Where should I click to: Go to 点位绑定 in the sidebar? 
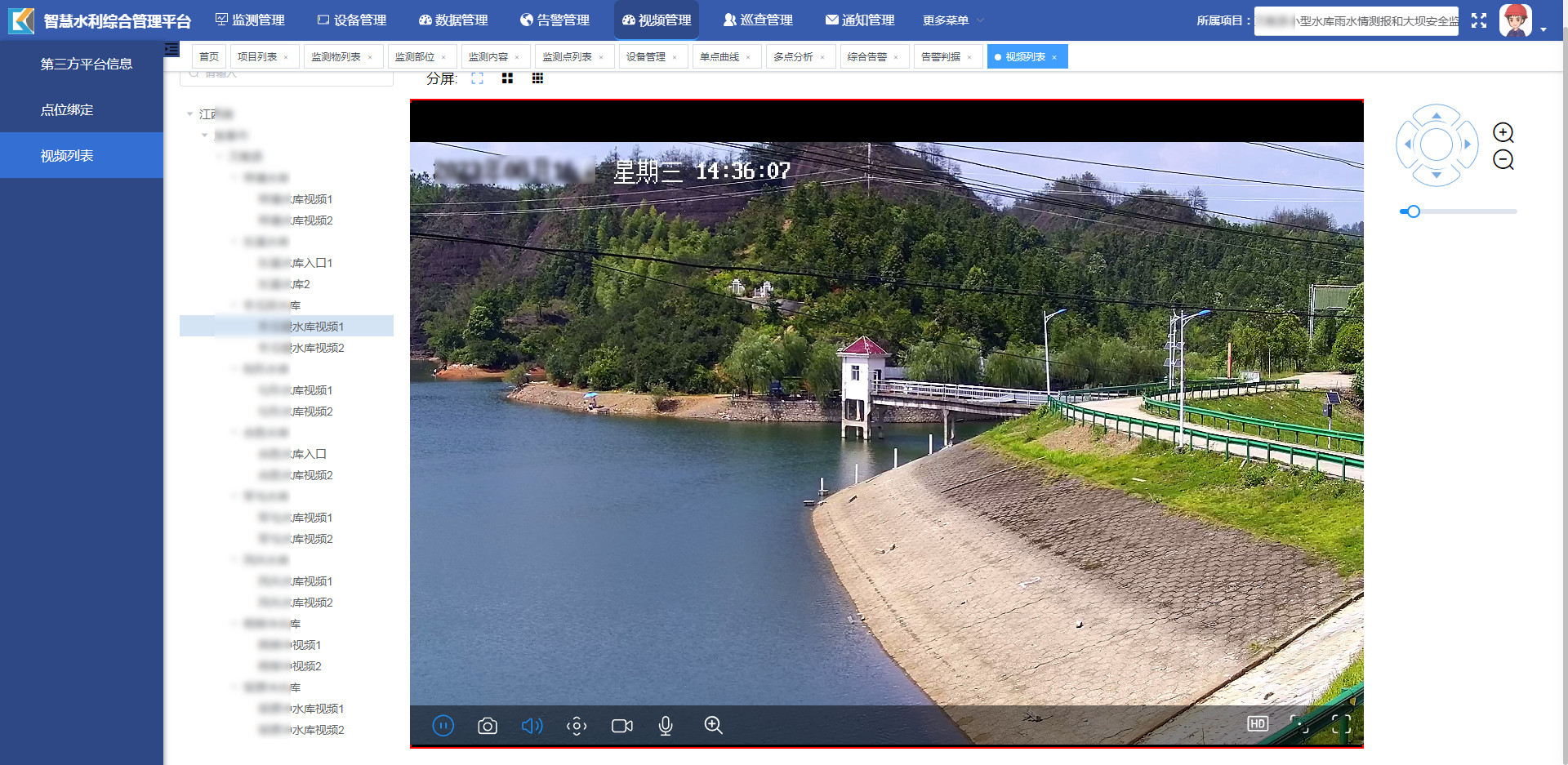coord(67,109)
